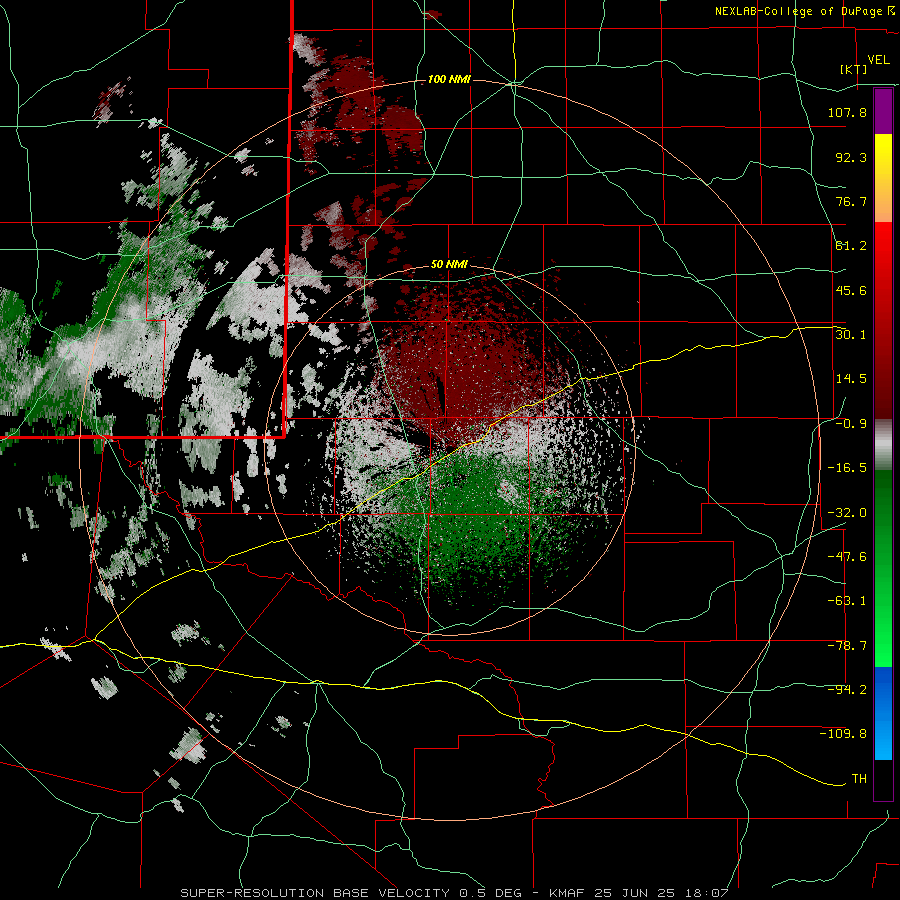Click the 14.5 velocity scale value
This screenshot has height=900, width=900.
(x=851, y=379)
